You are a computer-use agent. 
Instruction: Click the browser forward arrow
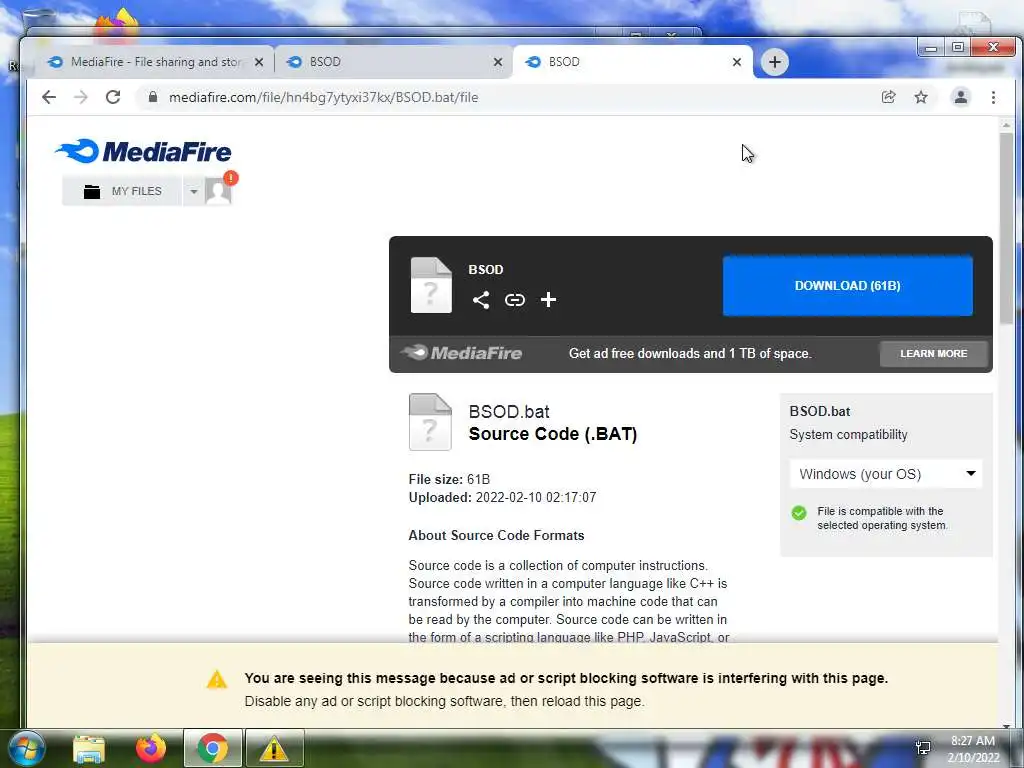pyautogui.click(x=81, y=97)
